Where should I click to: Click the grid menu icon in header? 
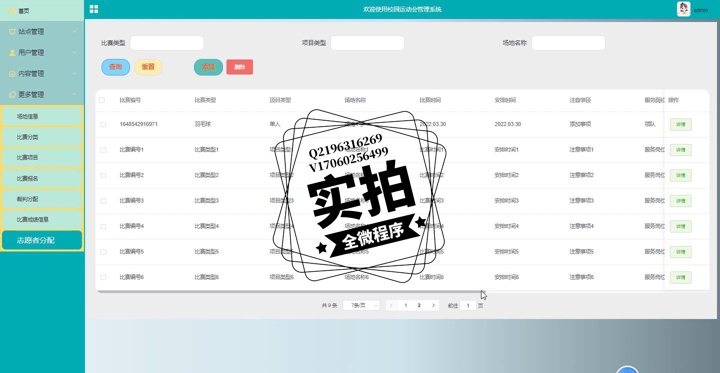(94, 9)
